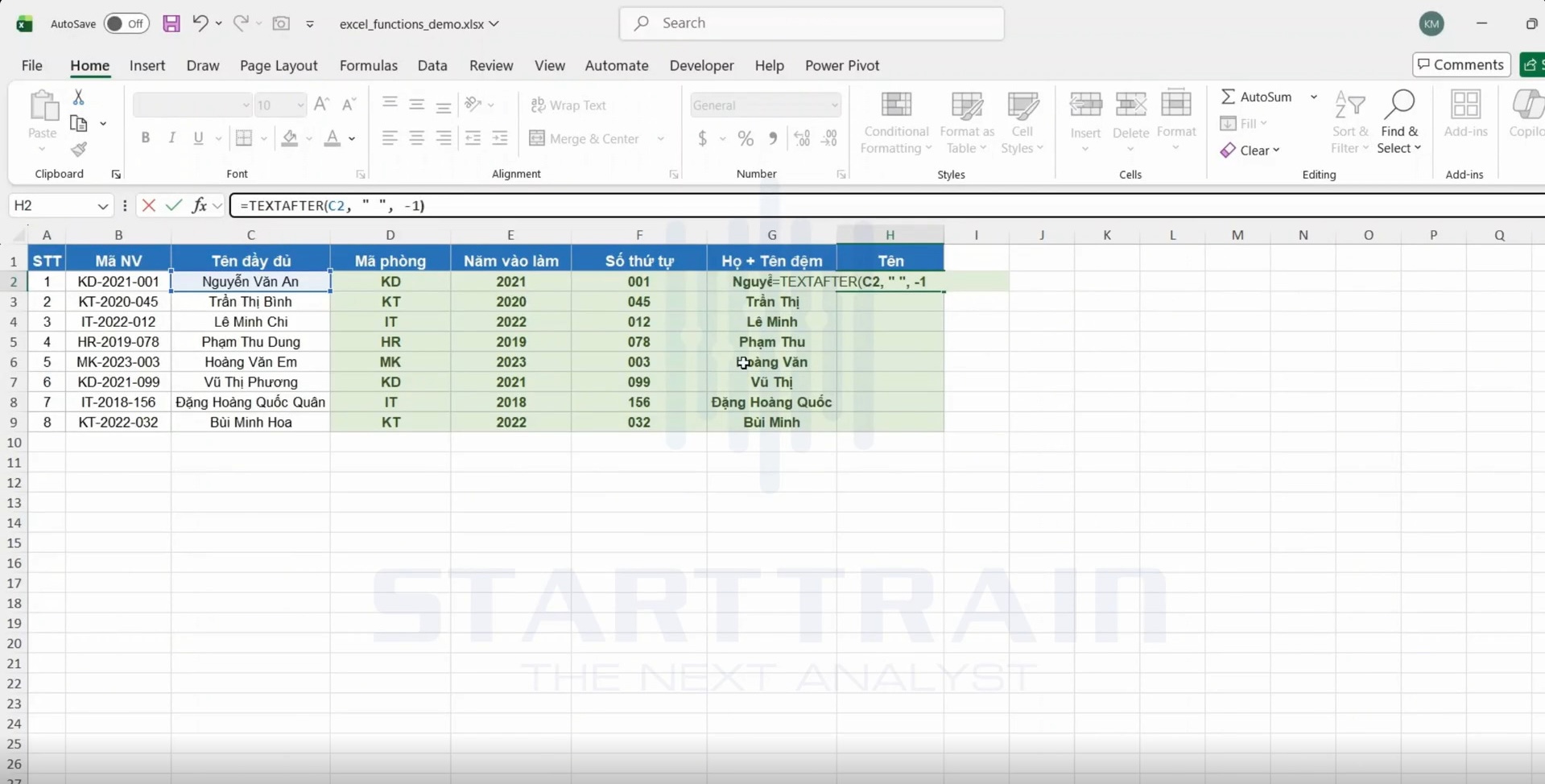This screenshot has width=1545, height=784.
Task: Click the Save icon in title bar
Action: [x=171, y=23]
